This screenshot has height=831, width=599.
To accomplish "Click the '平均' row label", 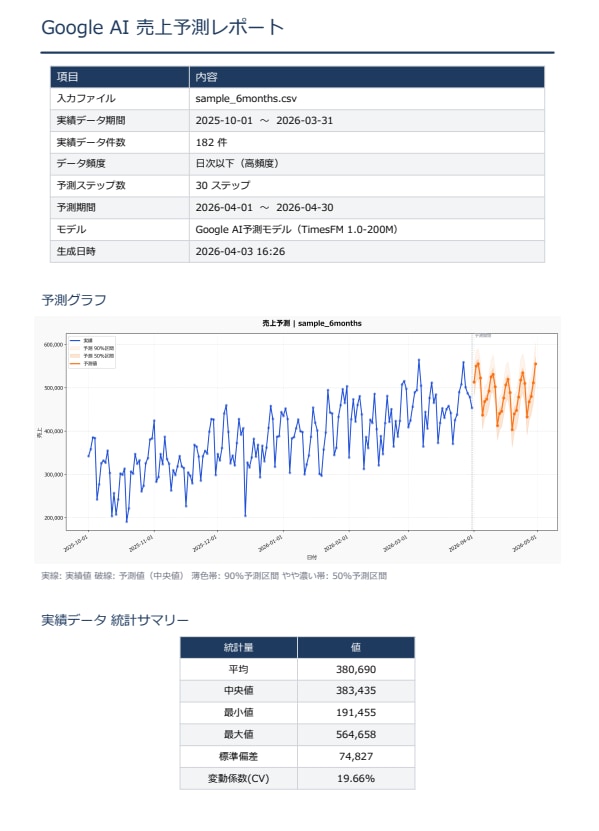I will (x=239, y=669).
